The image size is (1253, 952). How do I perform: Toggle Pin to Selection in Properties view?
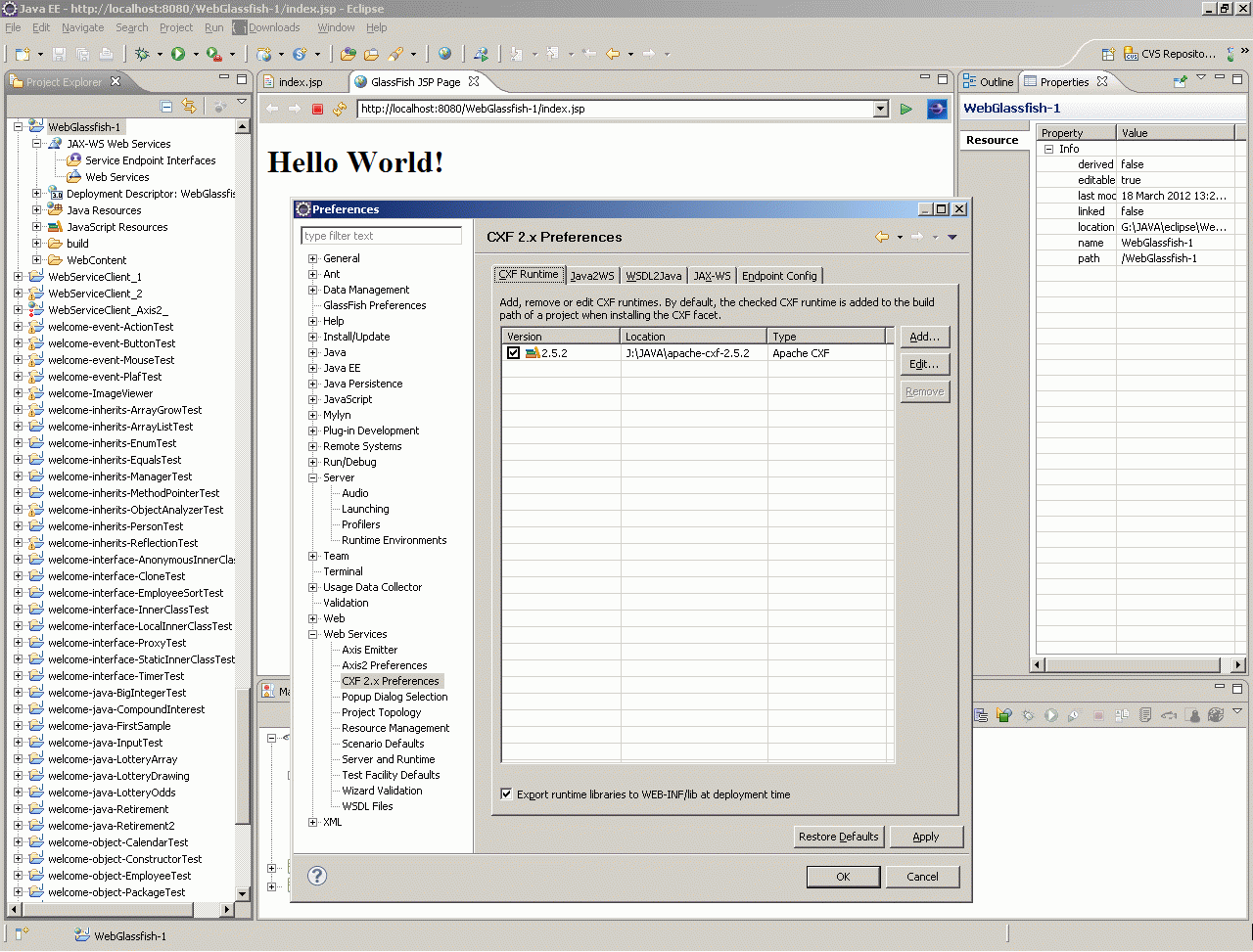pos(1181,81)
